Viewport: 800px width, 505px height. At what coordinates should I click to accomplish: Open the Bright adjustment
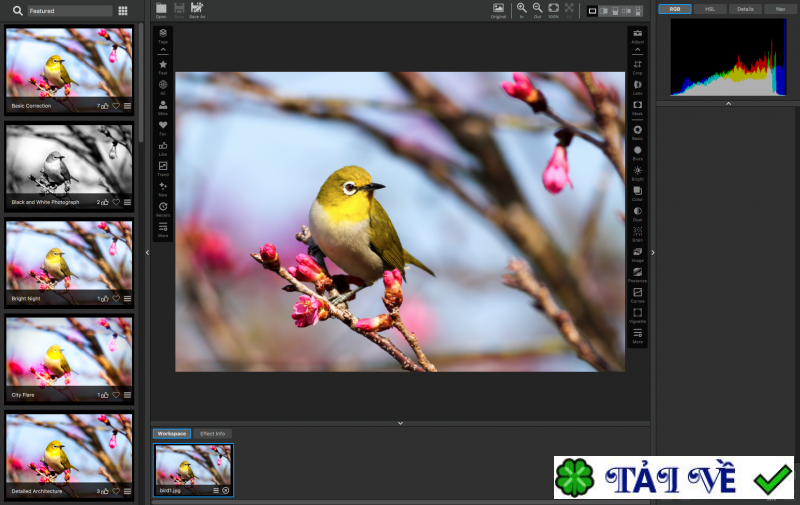[637, 171]
